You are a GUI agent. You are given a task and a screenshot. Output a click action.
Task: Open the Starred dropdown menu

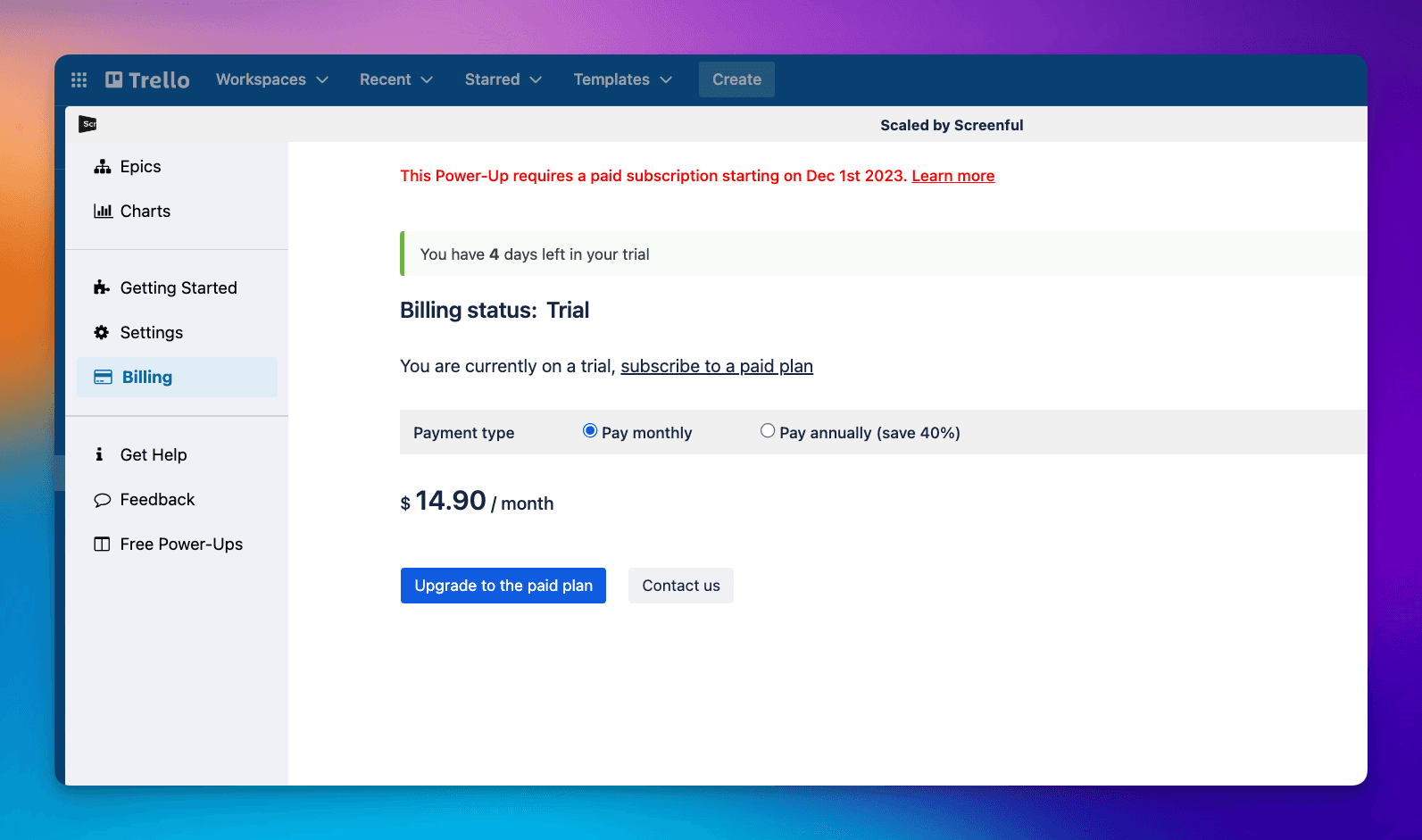pos(503,79)
